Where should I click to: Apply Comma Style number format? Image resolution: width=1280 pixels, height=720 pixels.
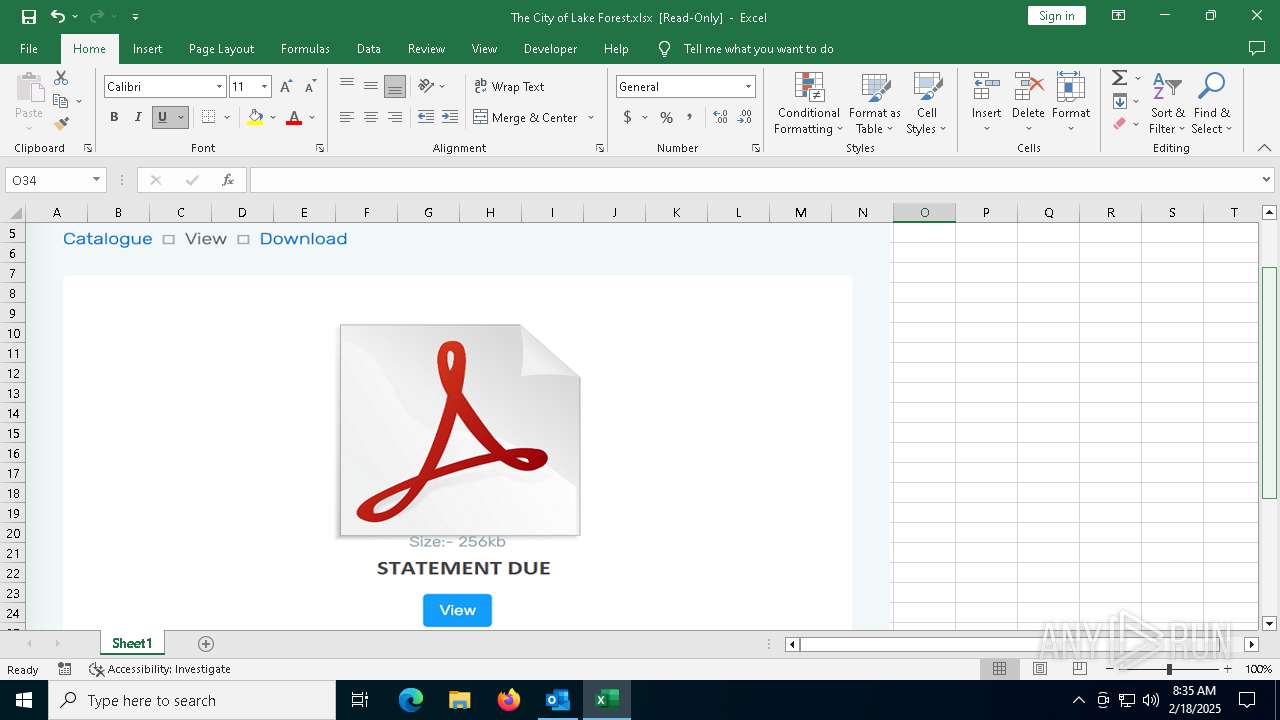[x=689, y=117]
